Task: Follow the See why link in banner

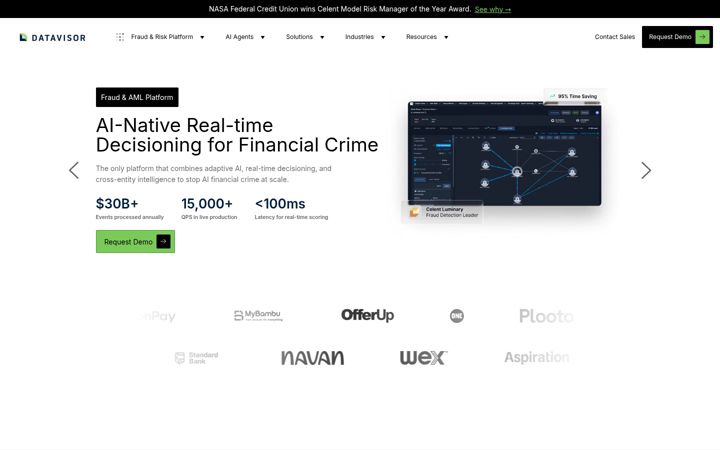Action: pos(493,9)
